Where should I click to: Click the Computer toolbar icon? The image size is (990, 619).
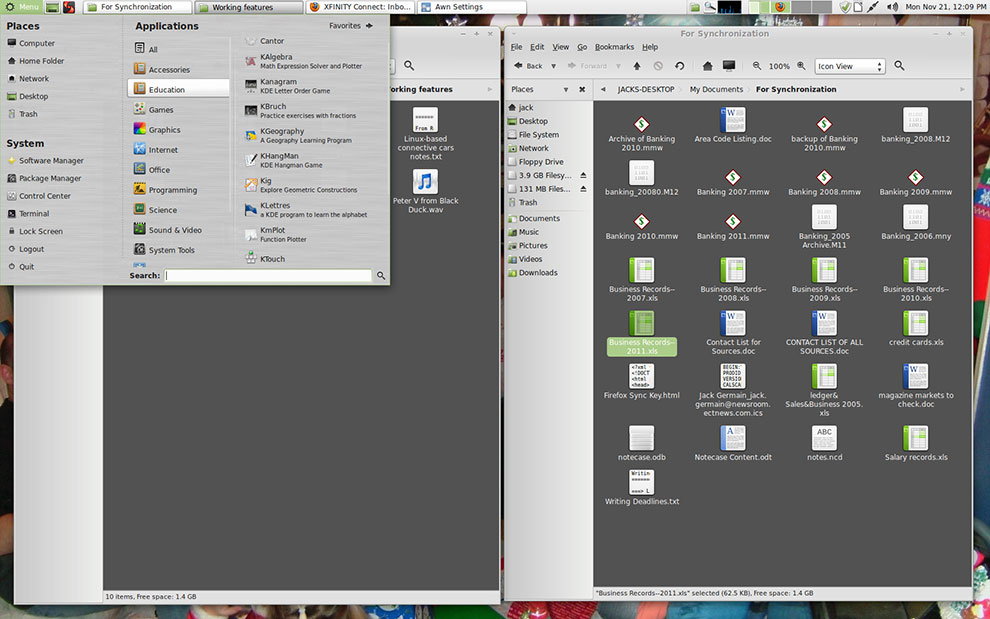[729, 66]
